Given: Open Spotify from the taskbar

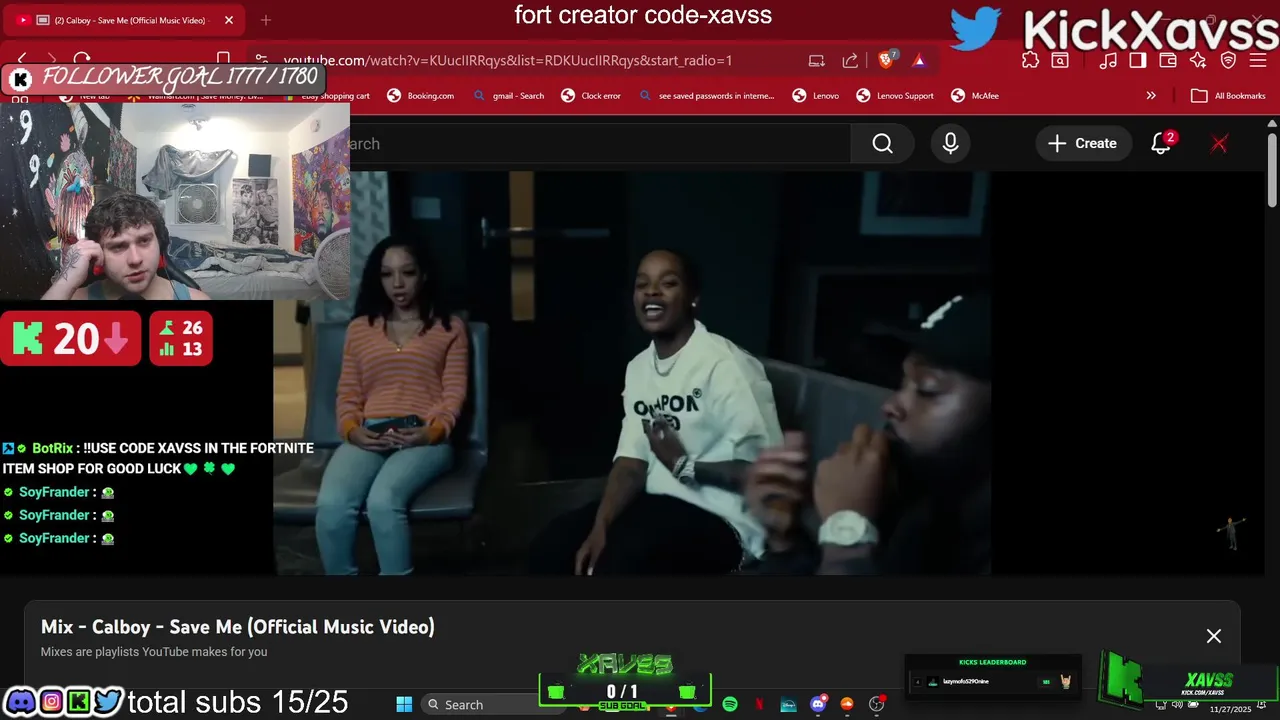Looking at the screenshot, I should click(730, 704).
